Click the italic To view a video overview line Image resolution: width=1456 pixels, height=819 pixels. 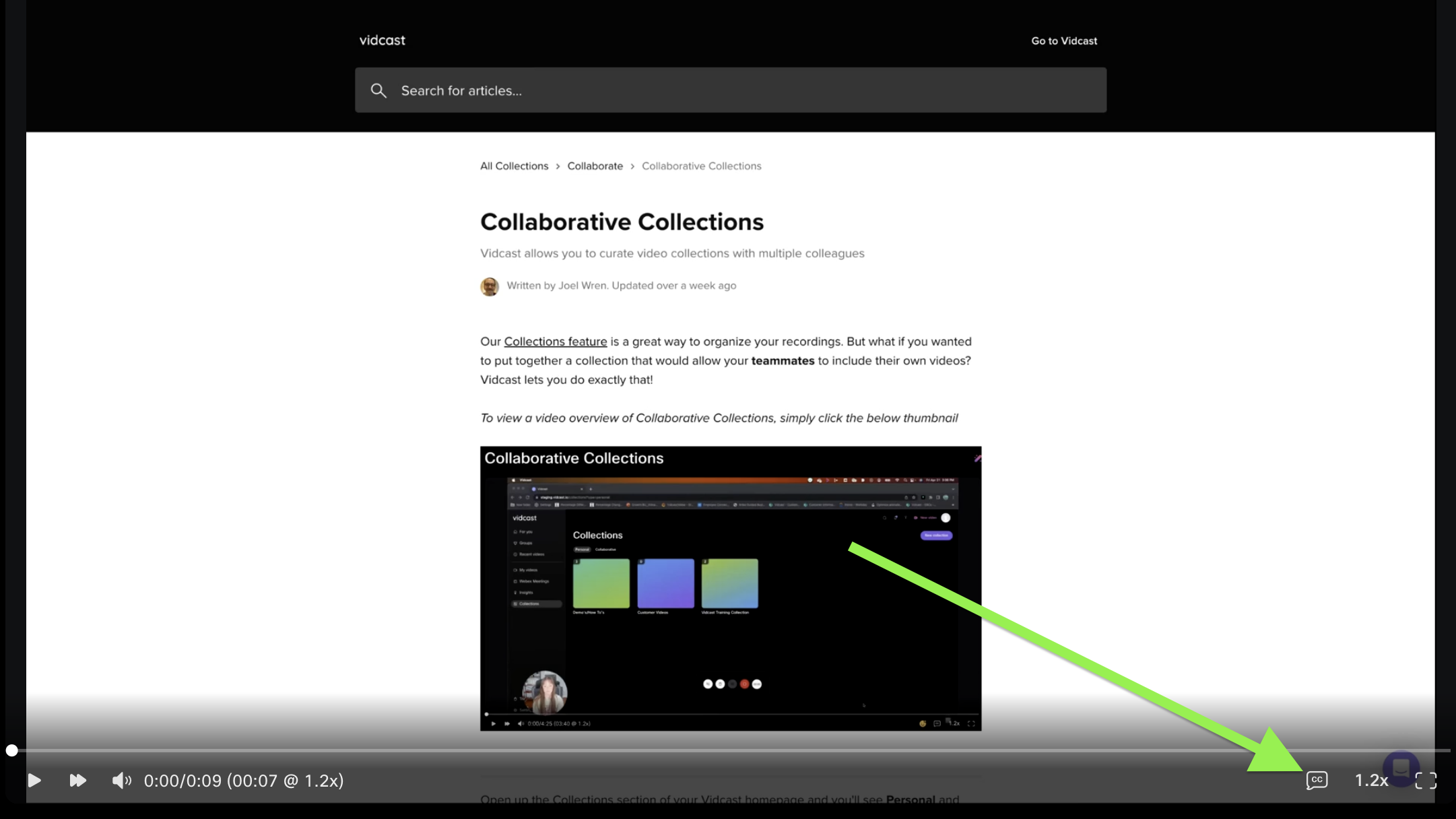719,418
